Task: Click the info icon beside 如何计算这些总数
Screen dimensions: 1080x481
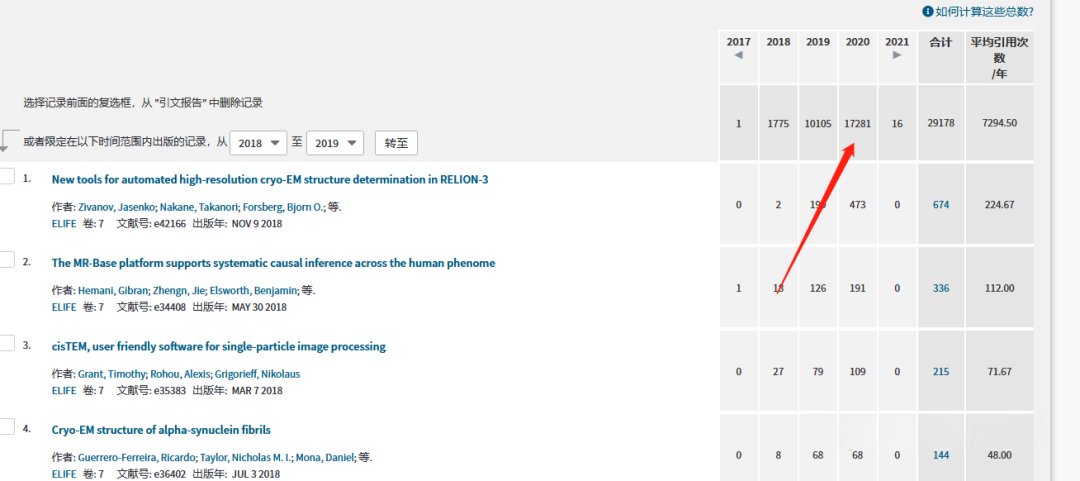Action: tap(927, 12)
